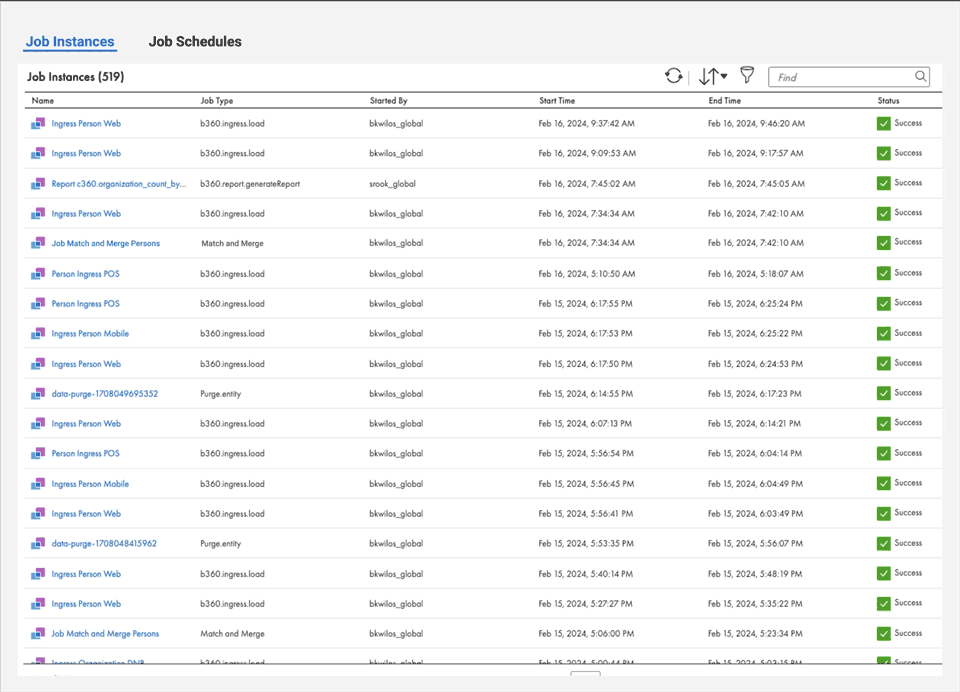Click job icon of Ingress Person Web 5:27:27 PM

(x=38, y=604)
